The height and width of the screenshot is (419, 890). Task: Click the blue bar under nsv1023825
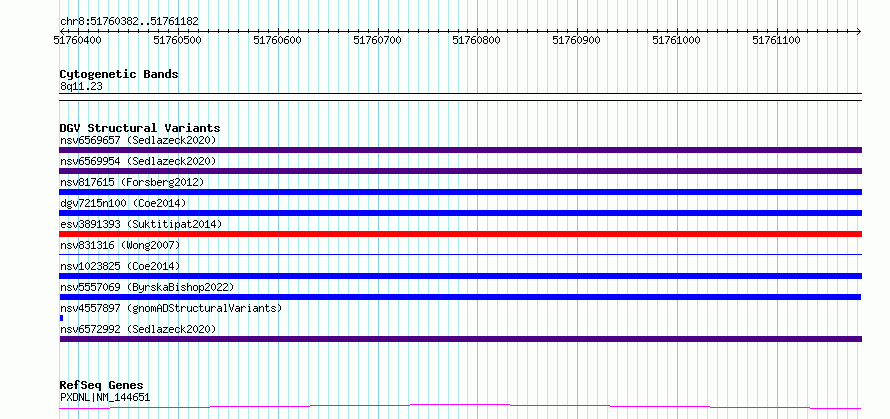point(460,276)
